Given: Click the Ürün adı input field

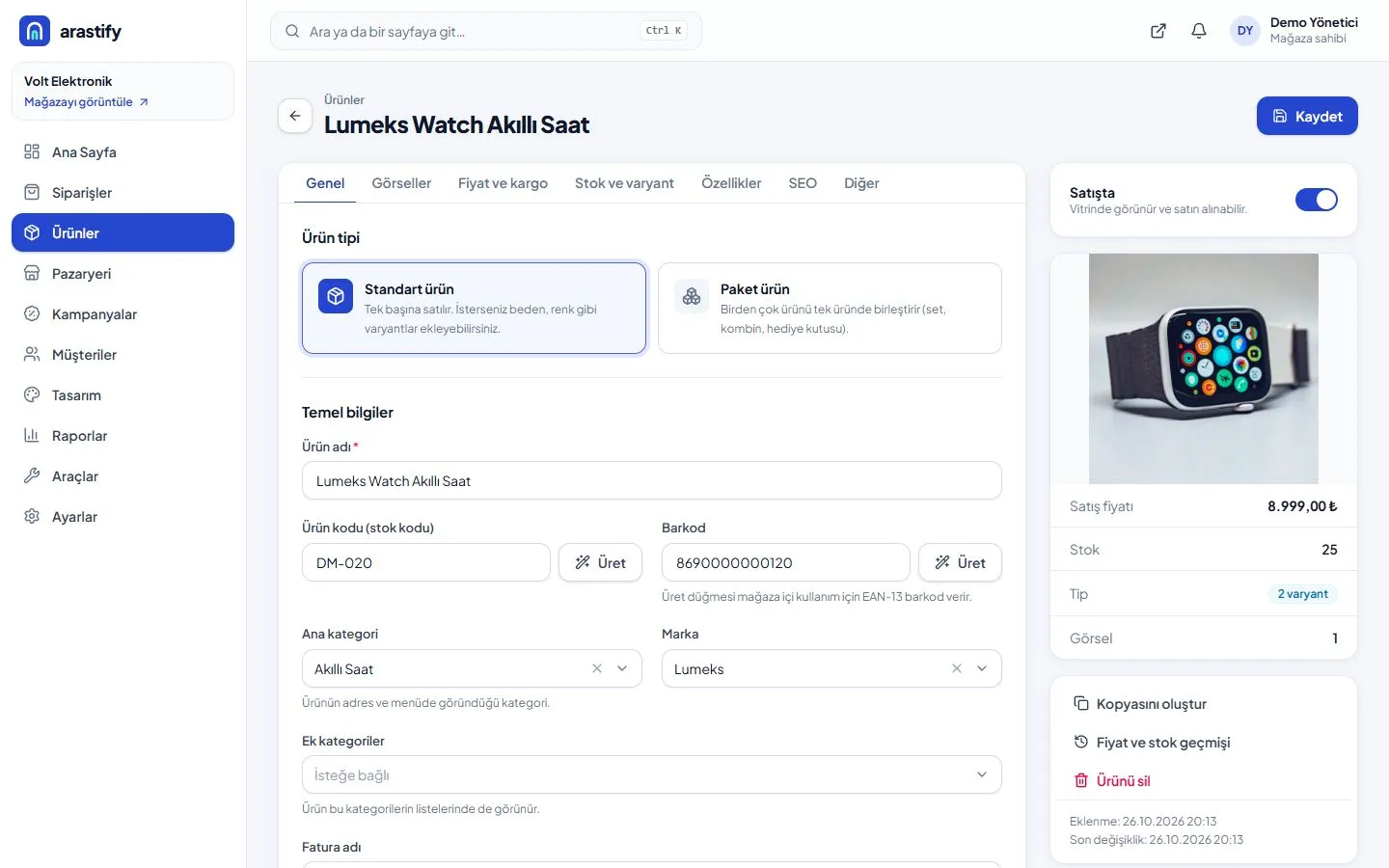Looking at the screenshot, I should click(x=652, y=480).
